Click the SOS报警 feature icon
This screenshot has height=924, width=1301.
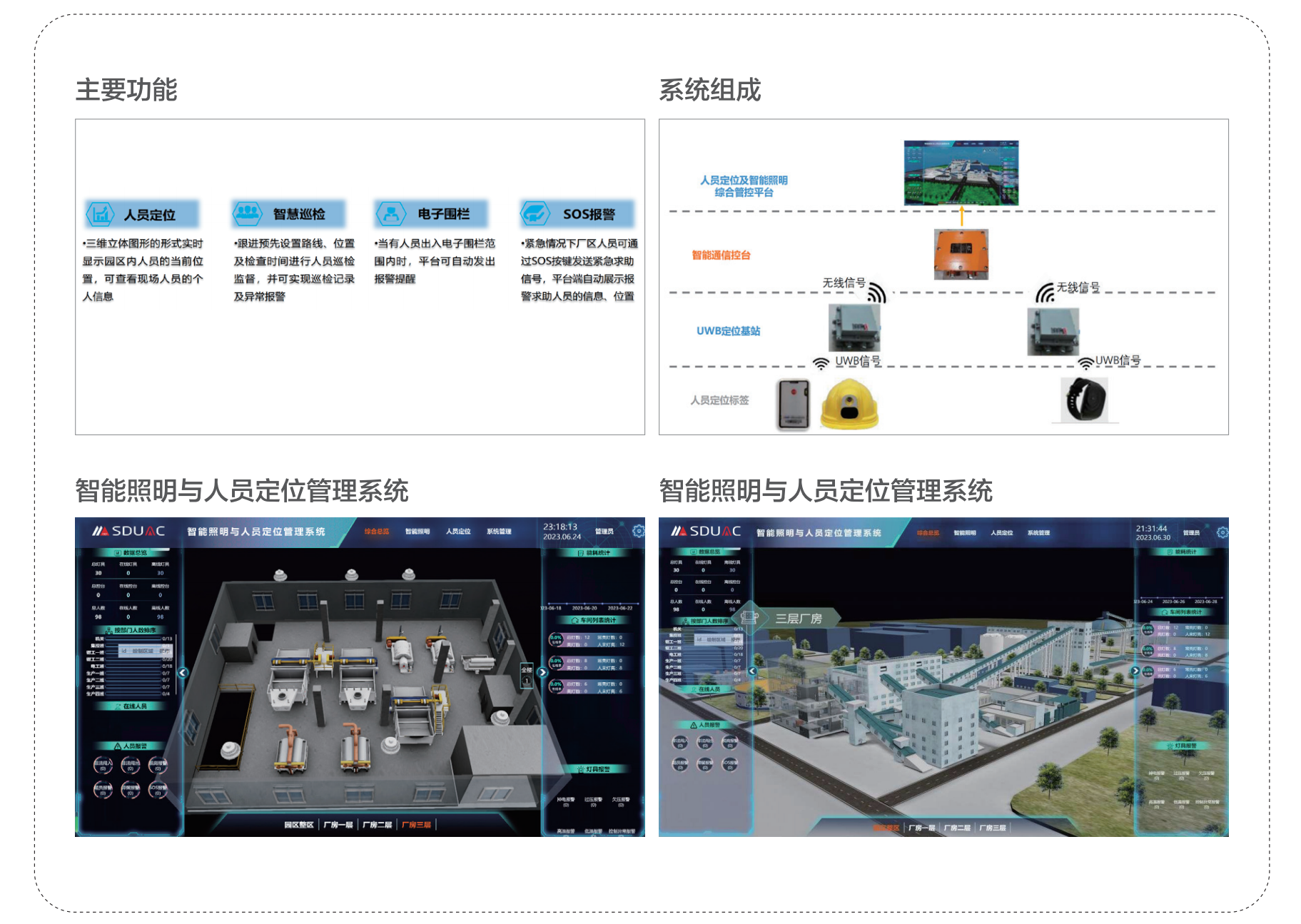point(535,213)
